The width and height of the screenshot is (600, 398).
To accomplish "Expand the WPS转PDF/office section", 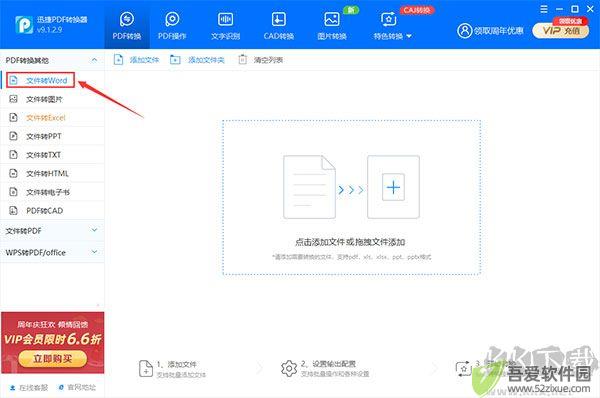I will pyautogui.click(x=52, y=253).
